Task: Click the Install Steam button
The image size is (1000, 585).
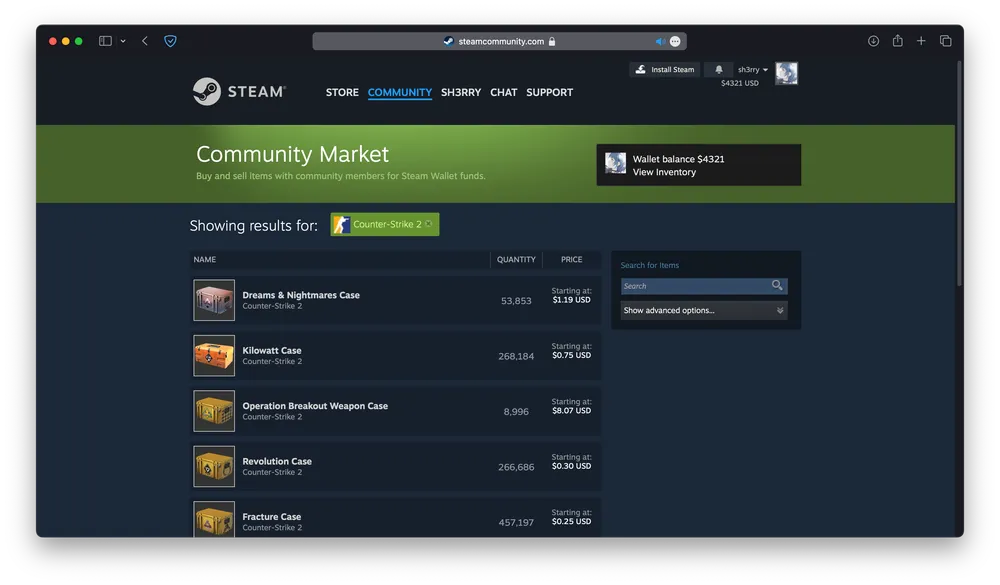Action: coord(665,70)
